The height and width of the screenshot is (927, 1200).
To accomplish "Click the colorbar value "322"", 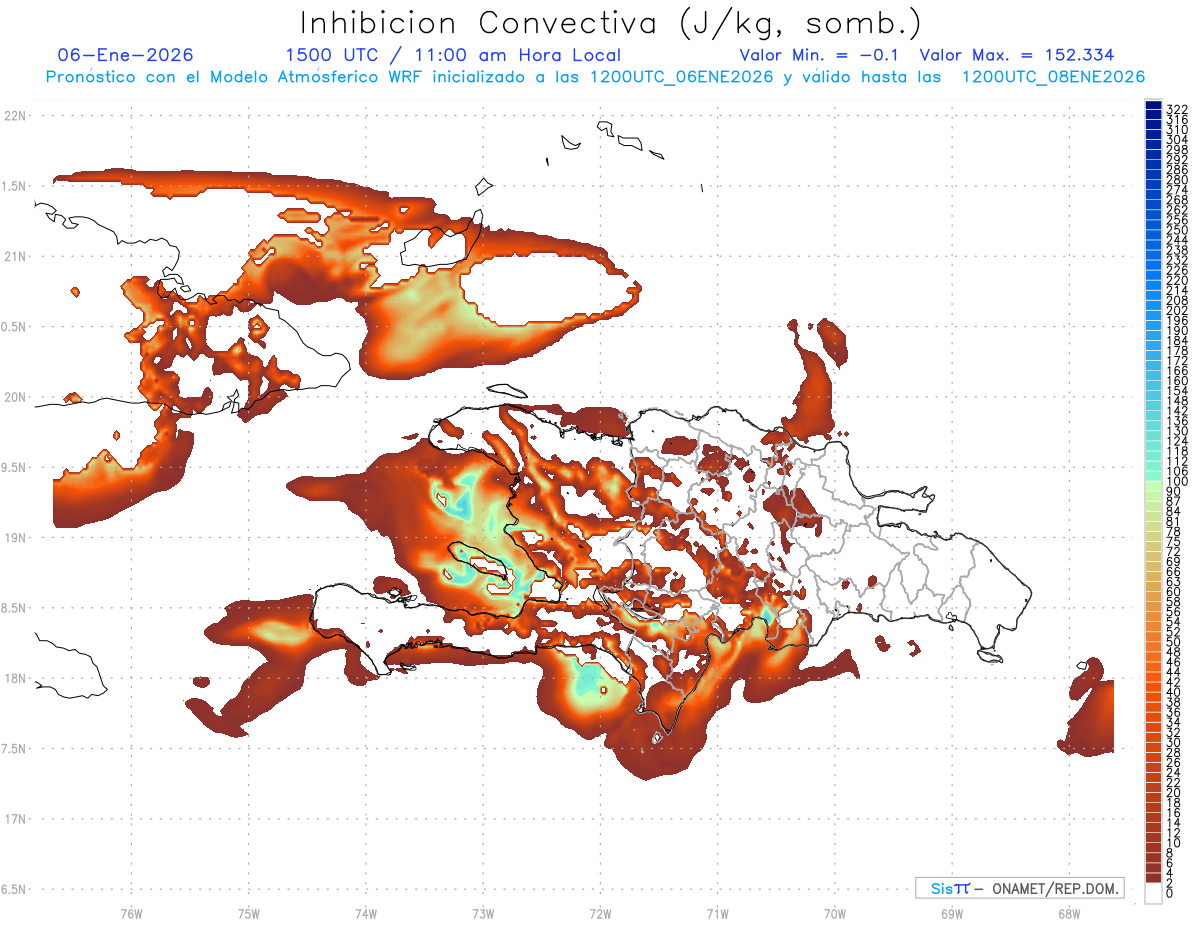I will 1177,109.
